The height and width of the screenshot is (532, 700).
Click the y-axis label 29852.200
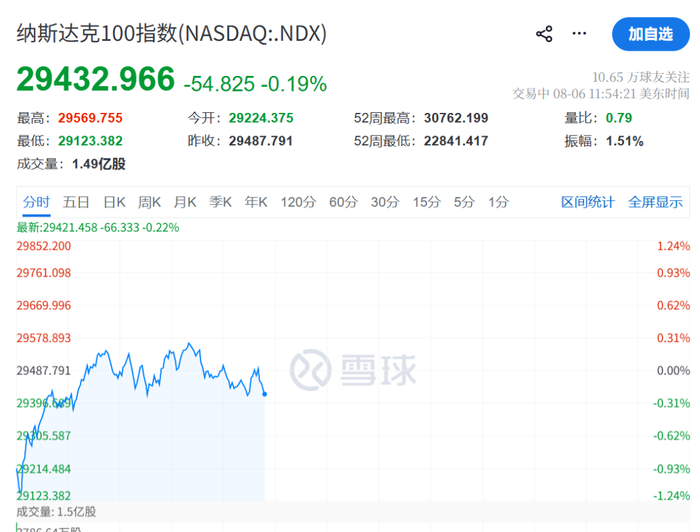point(44,246)
